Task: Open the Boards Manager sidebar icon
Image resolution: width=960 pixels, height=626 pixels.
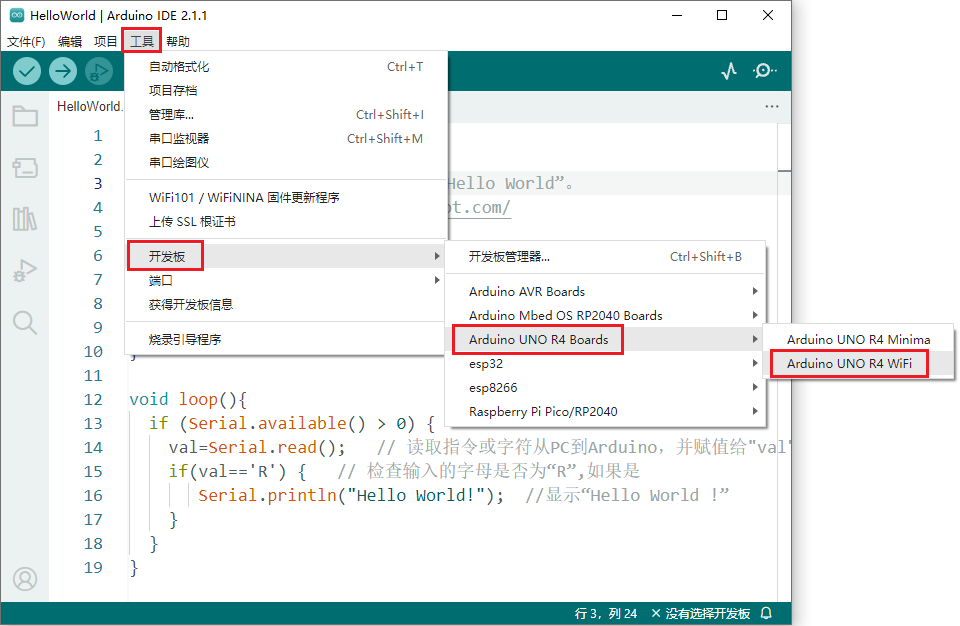Action: pyautogui.click(x=25, y=168)
